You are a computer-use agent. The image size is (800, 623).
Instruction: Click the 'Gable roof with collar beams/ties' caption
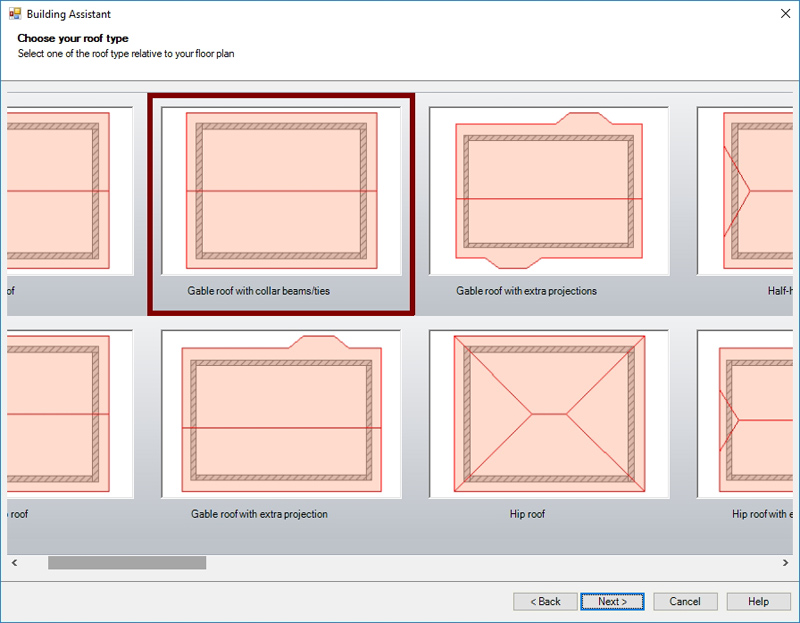257,291
